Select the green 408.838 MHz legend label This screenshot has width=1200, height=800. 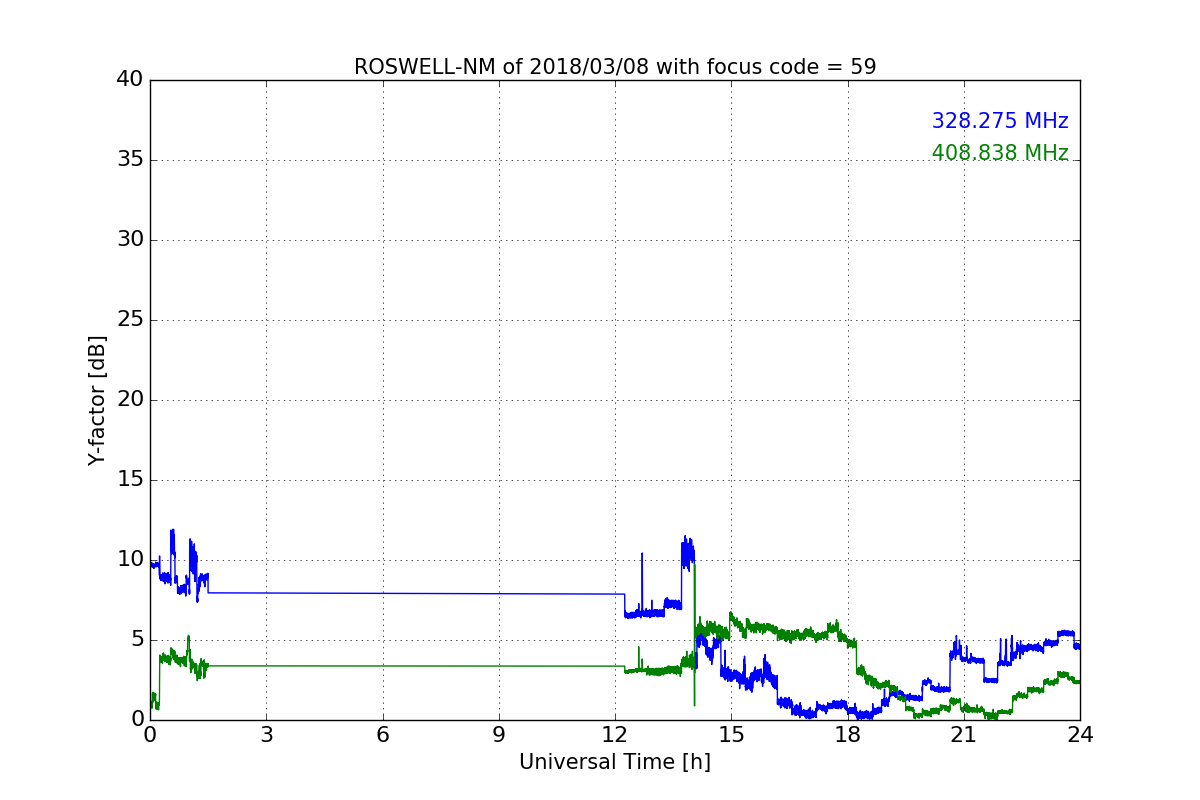1000,153
